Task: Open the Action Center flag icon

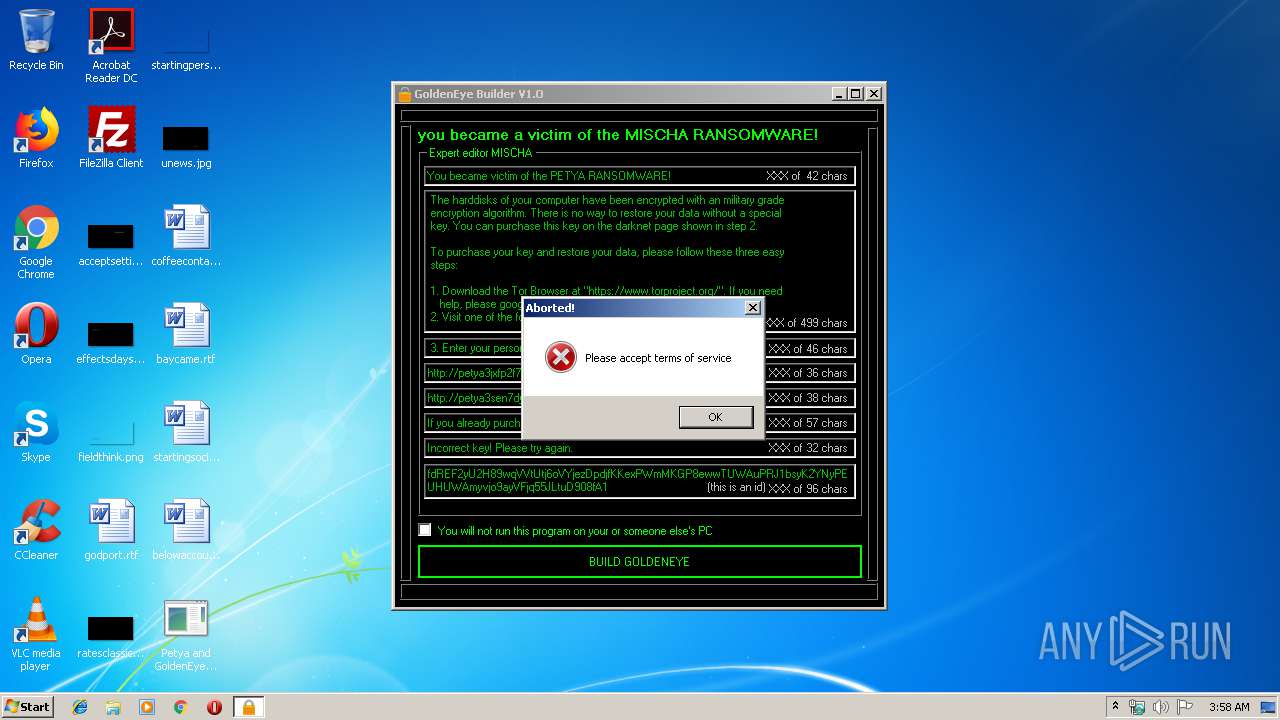Action: [x=1185, y=707]
